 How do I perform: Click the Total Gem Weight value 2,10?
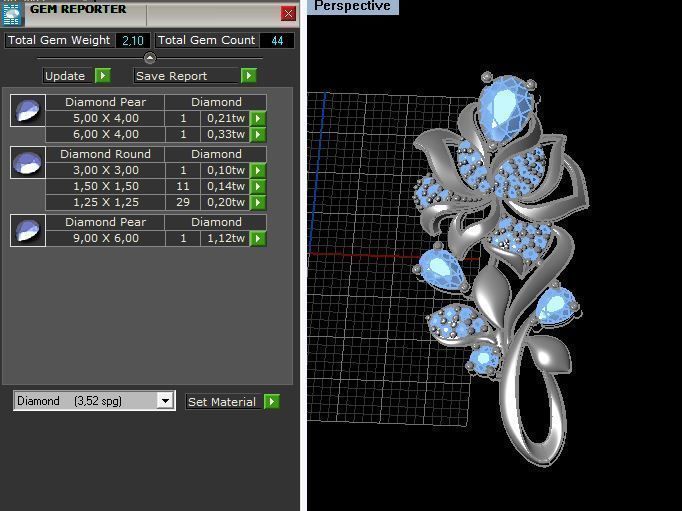click(133, 41)
